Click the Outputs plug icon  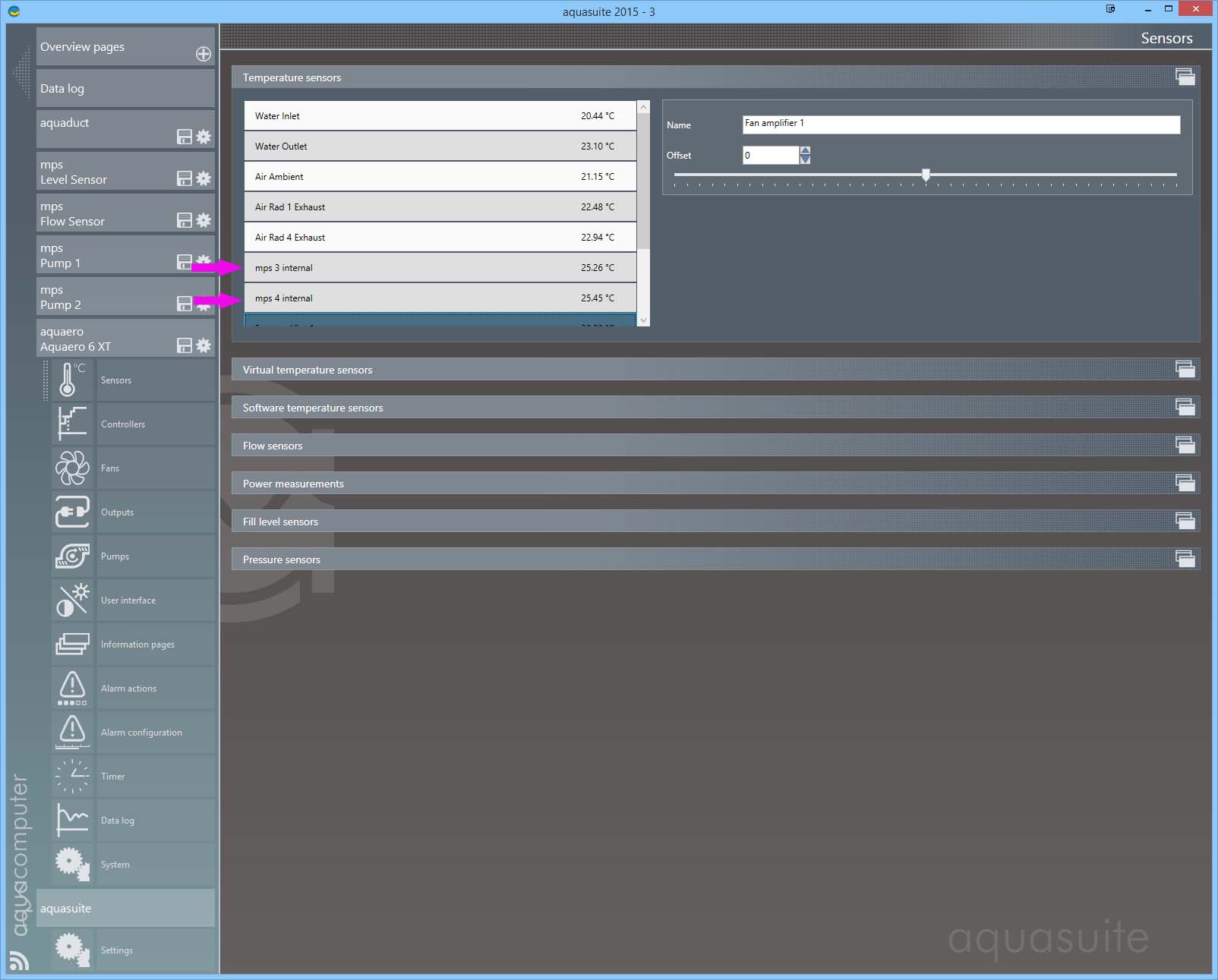click(72, 512)
